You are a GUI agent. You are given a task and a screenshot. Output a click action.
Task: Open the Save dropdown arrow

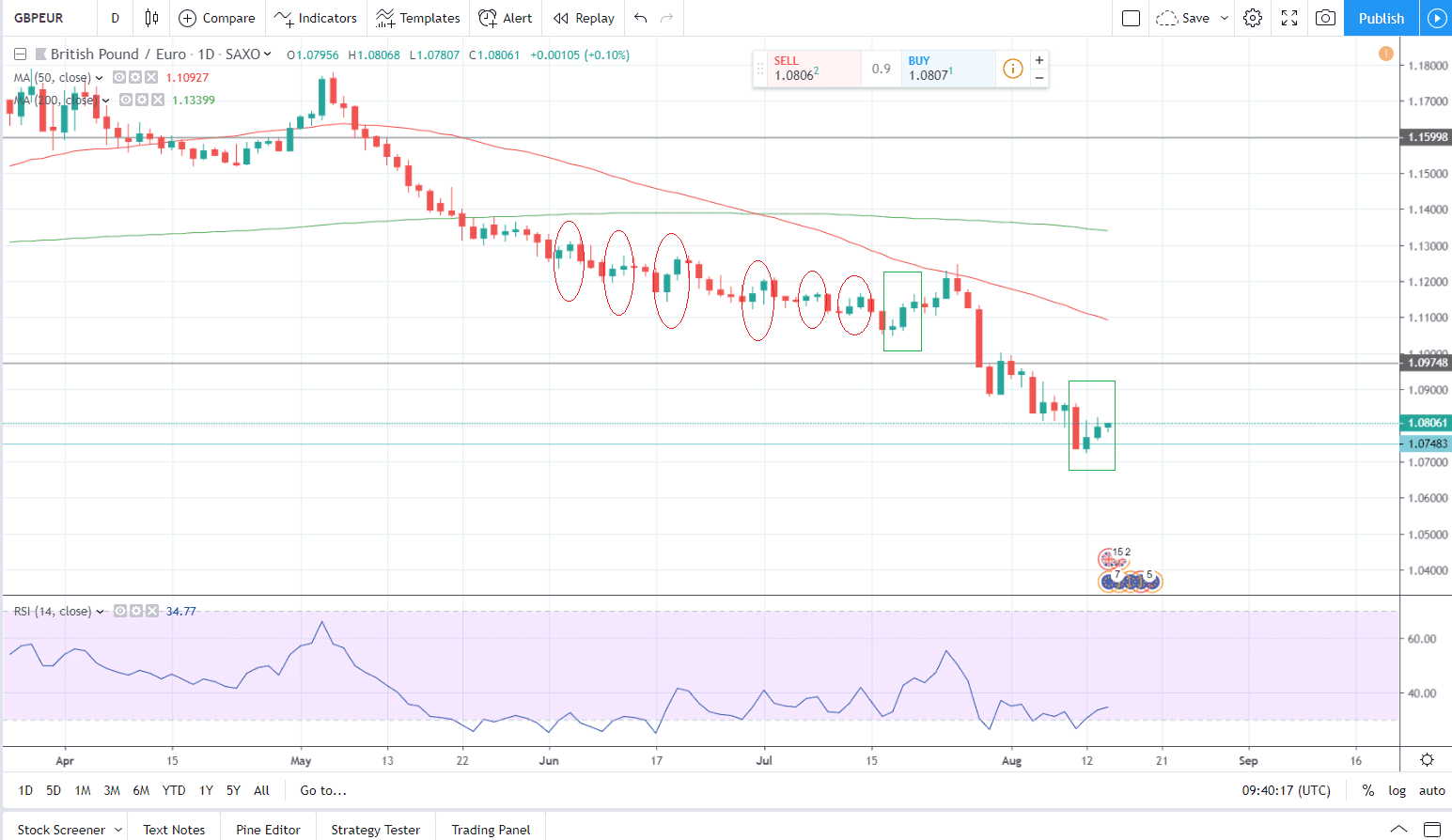pos(1225,18)
